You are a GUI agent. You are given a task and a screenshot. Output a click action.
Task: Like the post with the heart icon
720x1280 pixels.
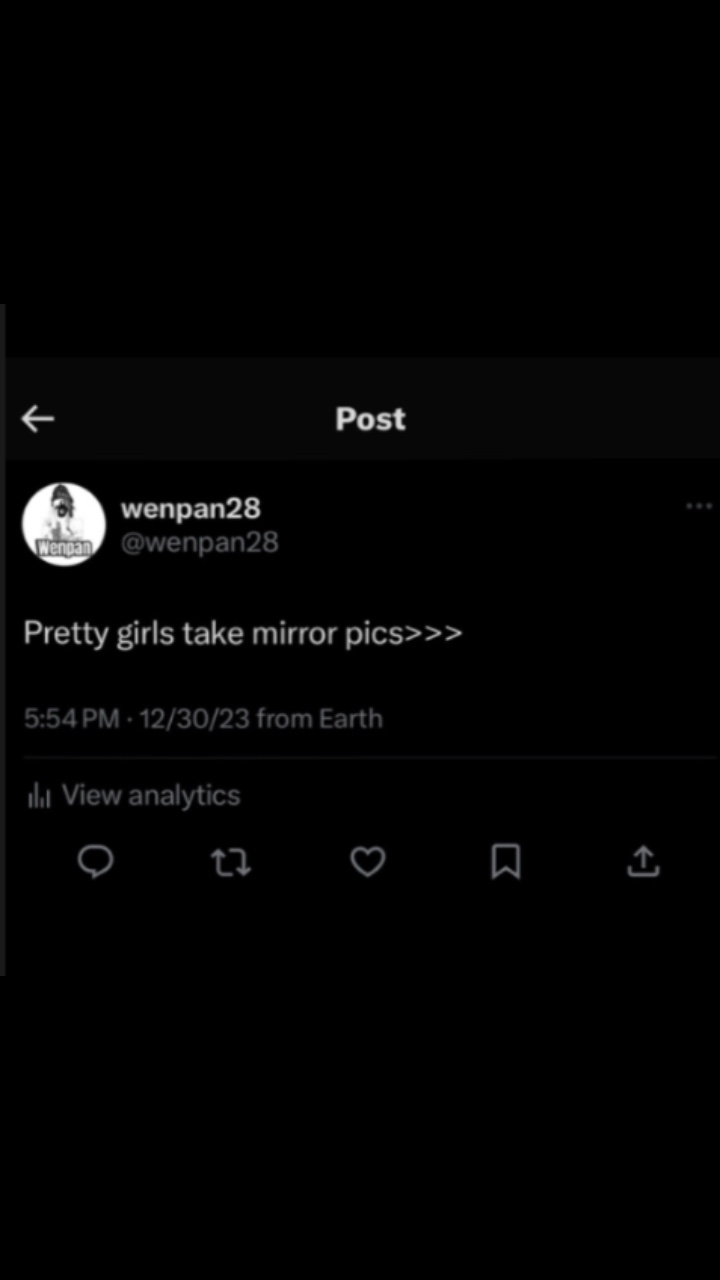[368, 862]
